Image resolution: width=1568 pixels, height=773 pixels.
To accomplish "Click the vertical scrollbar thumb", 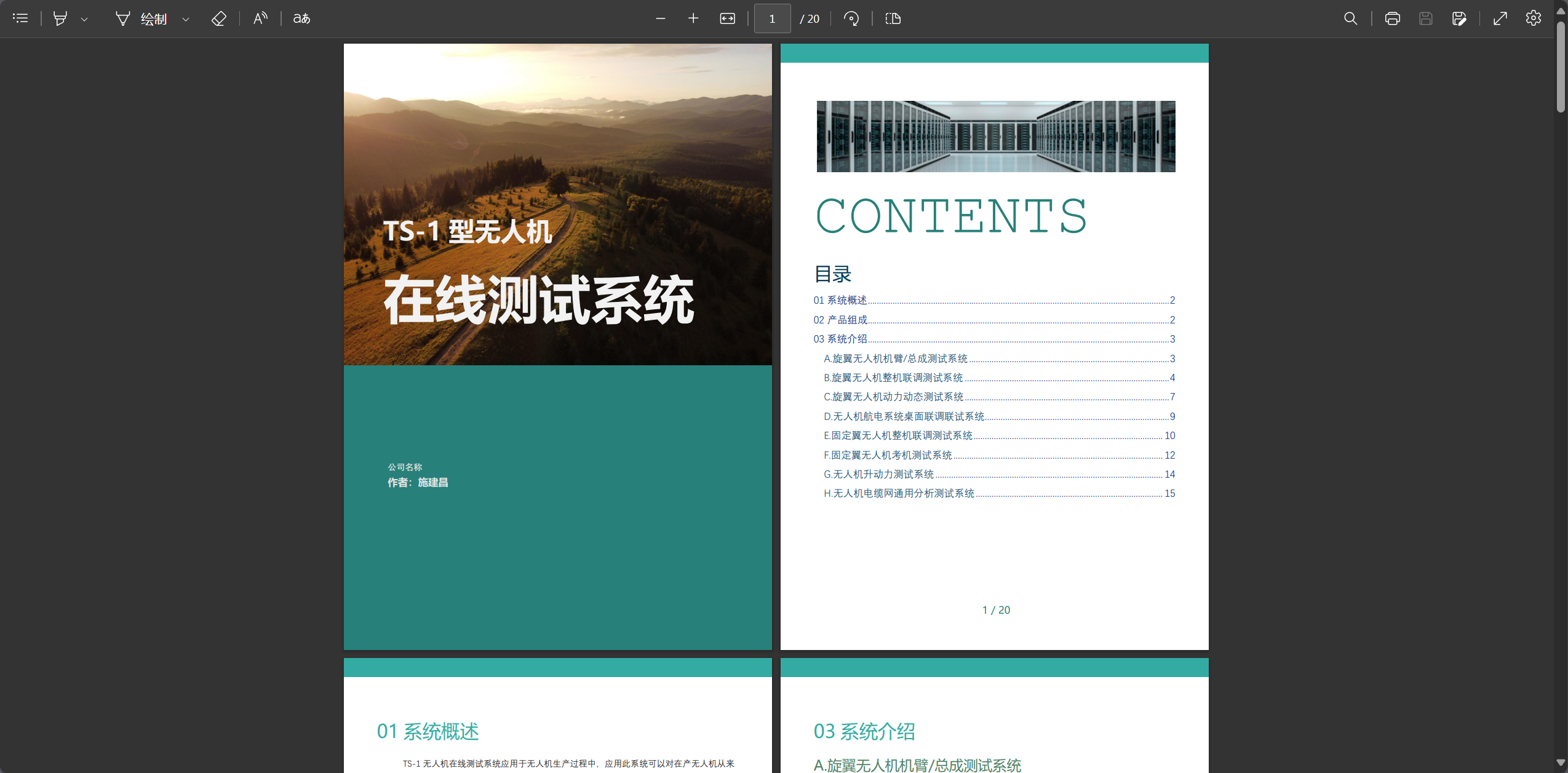I will coord(1561,66).
